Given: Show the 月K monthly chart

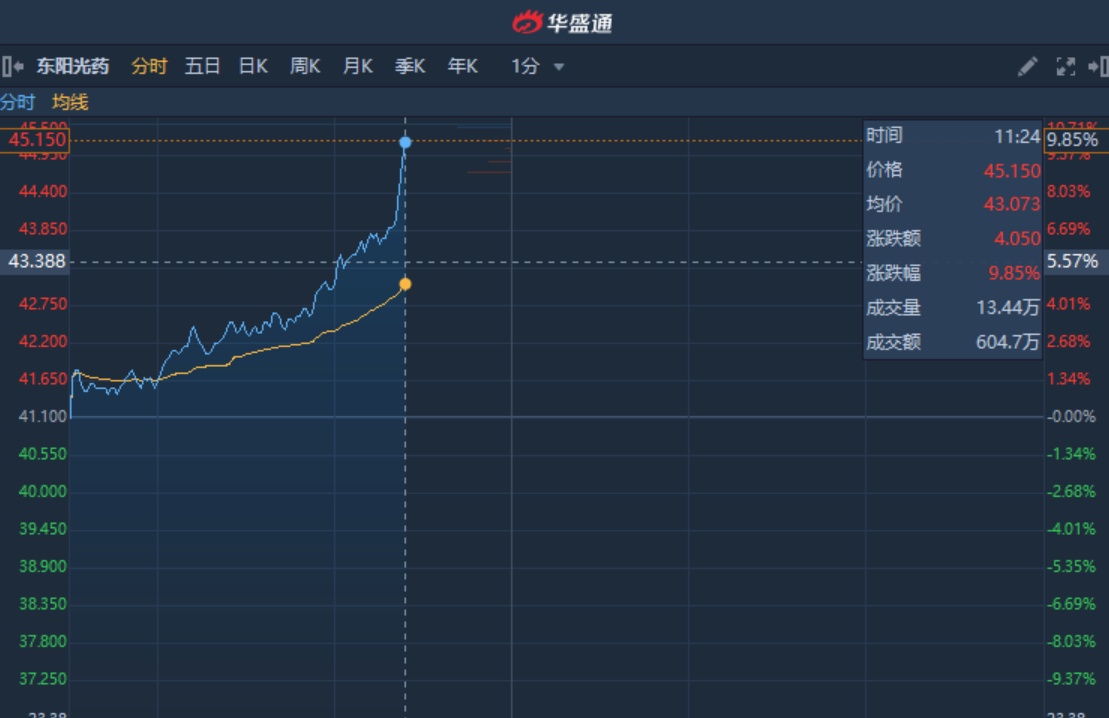Looking at the screenshot, I should tap(357, 67).
